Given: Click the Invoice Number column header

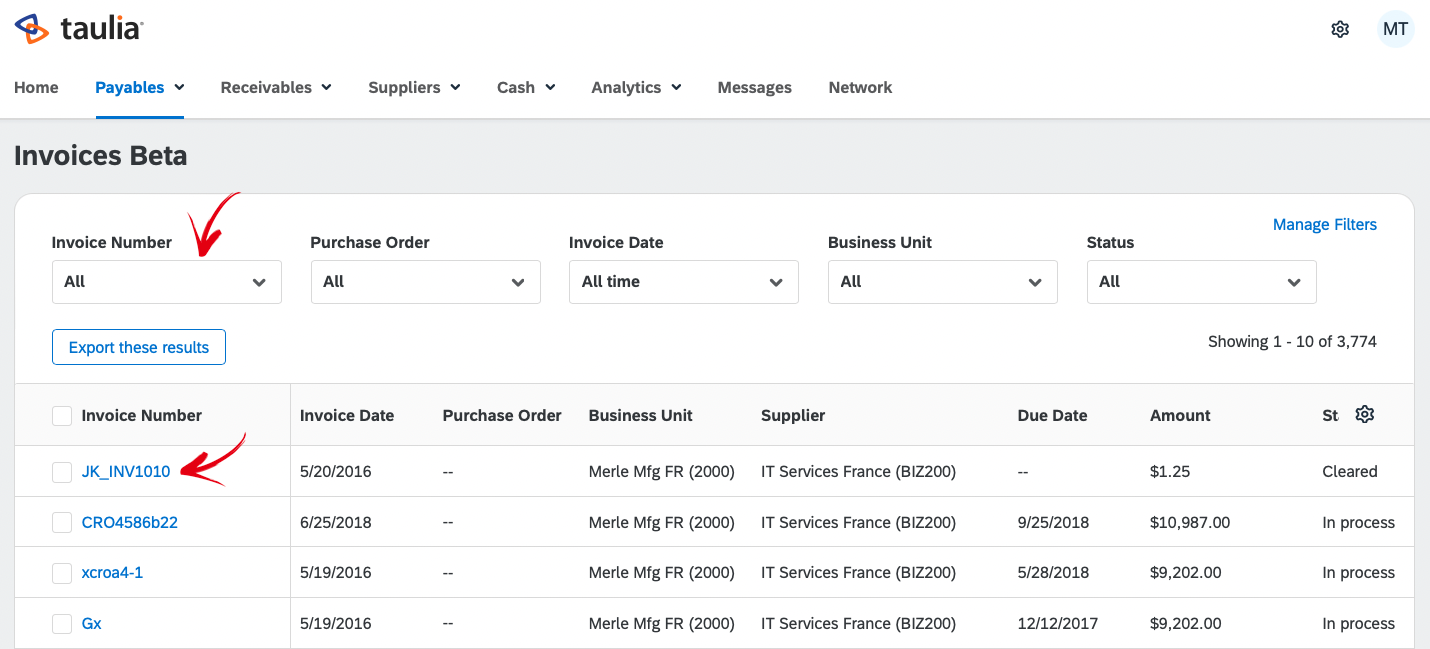Looking at the screenshot, I should (x=142, y=415).
